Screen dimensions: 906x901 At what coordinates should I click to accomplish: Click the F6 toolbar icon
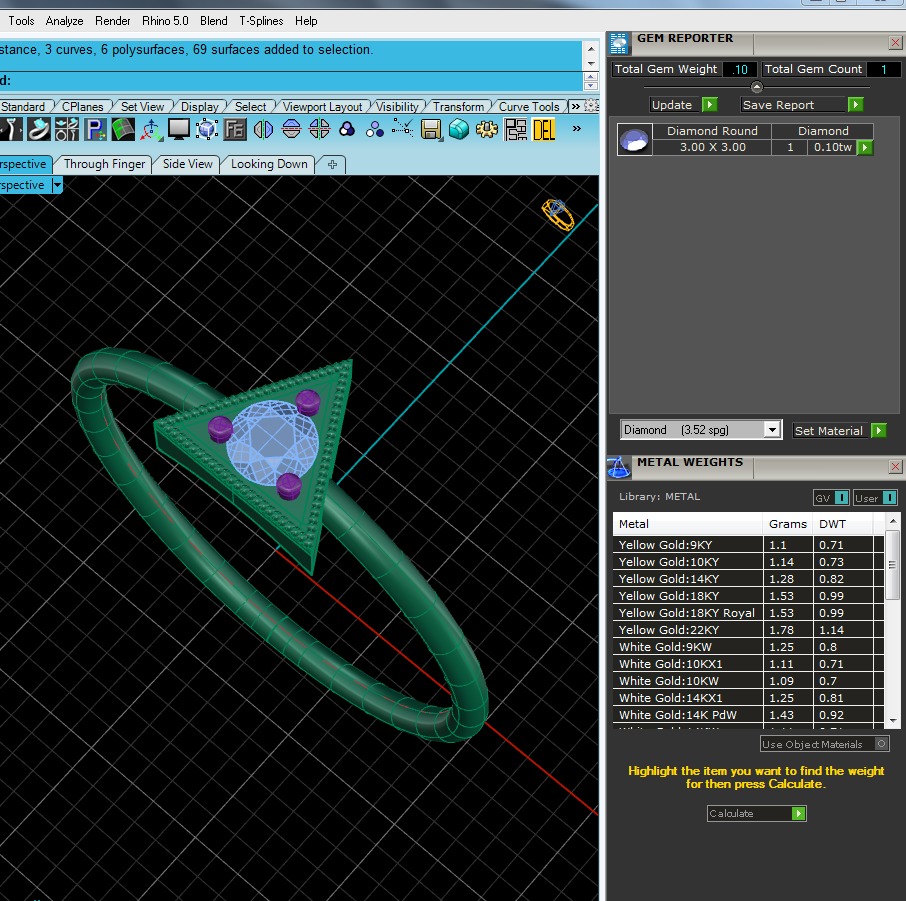(235, 129)
